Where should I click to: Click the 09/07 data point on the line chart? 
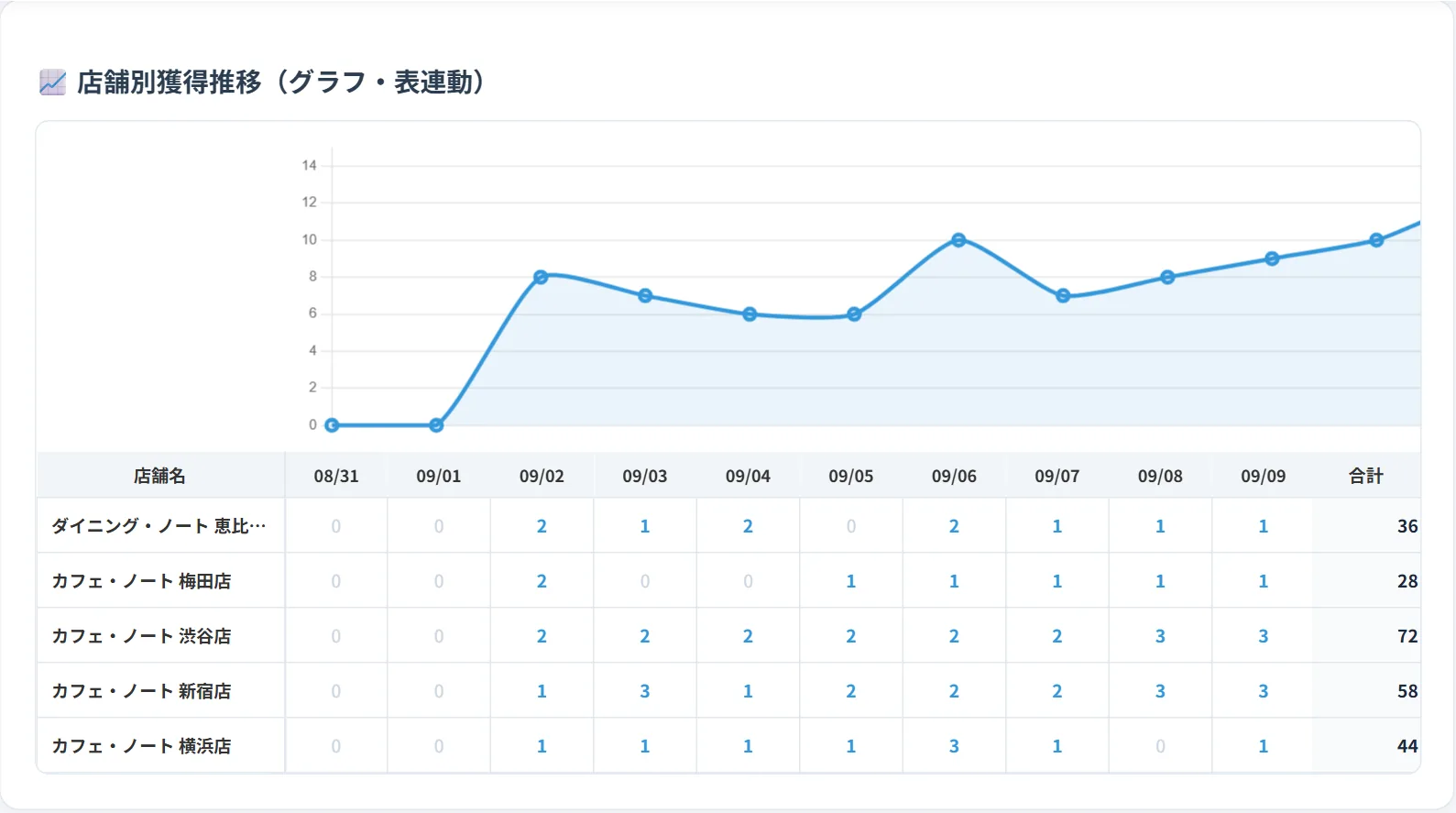(1063, 296)
